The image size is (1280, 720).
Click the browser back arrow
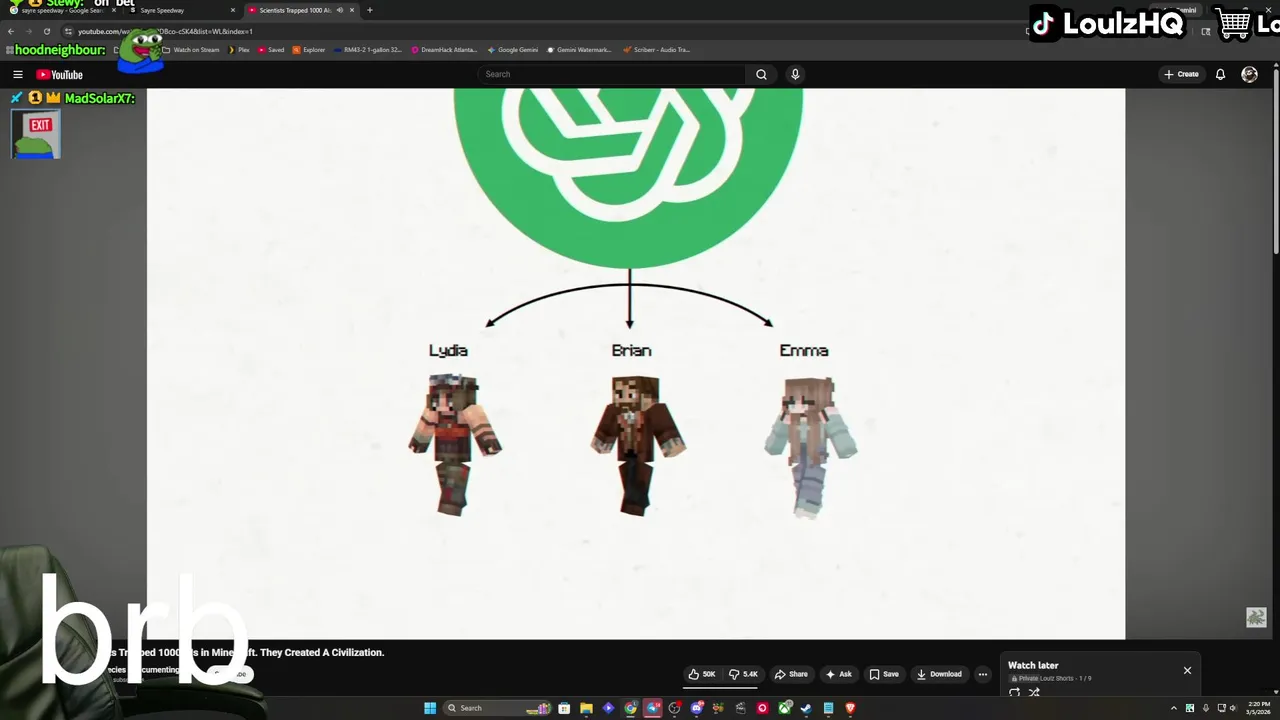[x=11, y=31]
